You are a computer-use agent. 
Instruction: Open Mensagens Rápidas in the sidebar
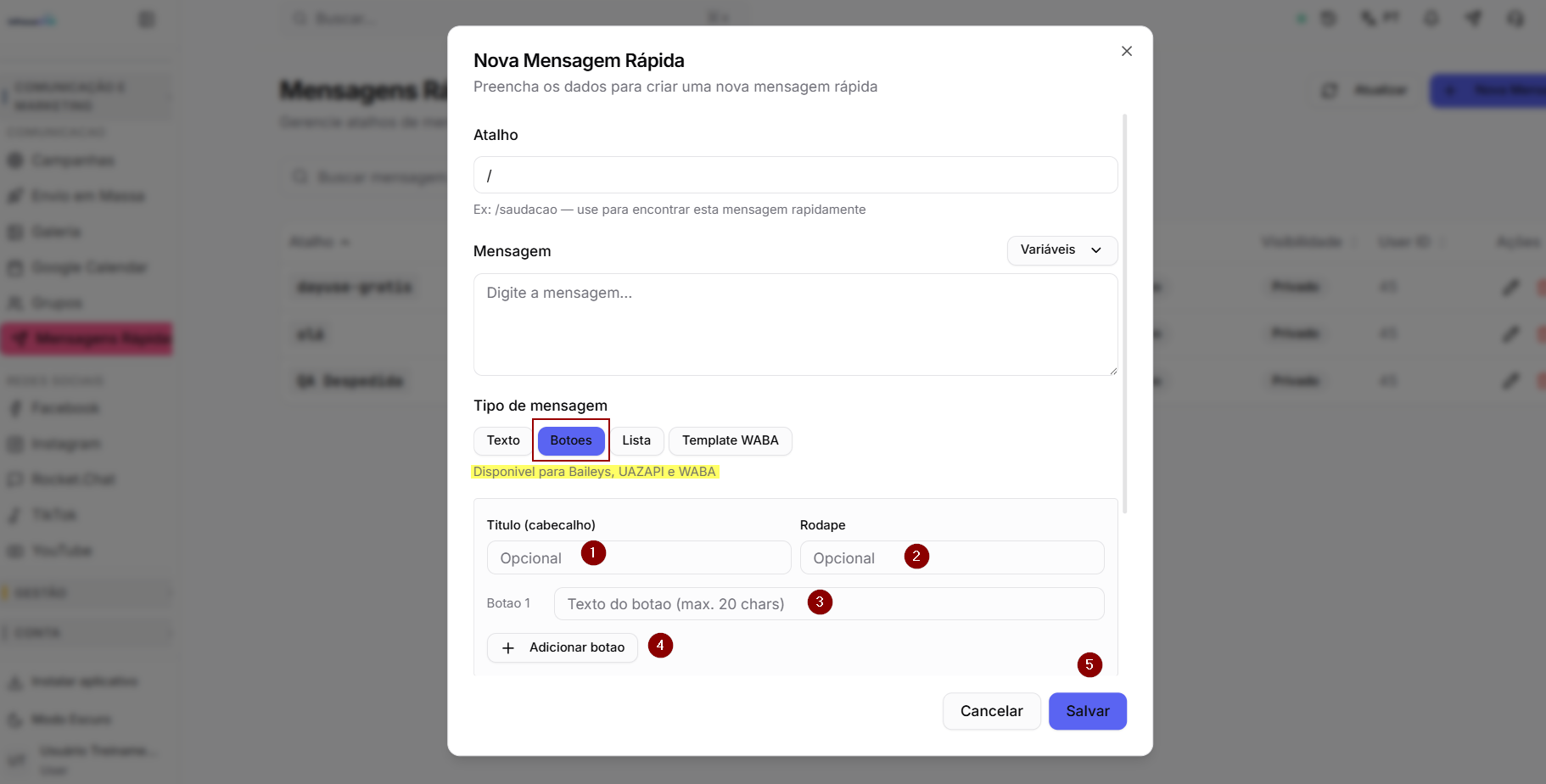coord(87,339)
